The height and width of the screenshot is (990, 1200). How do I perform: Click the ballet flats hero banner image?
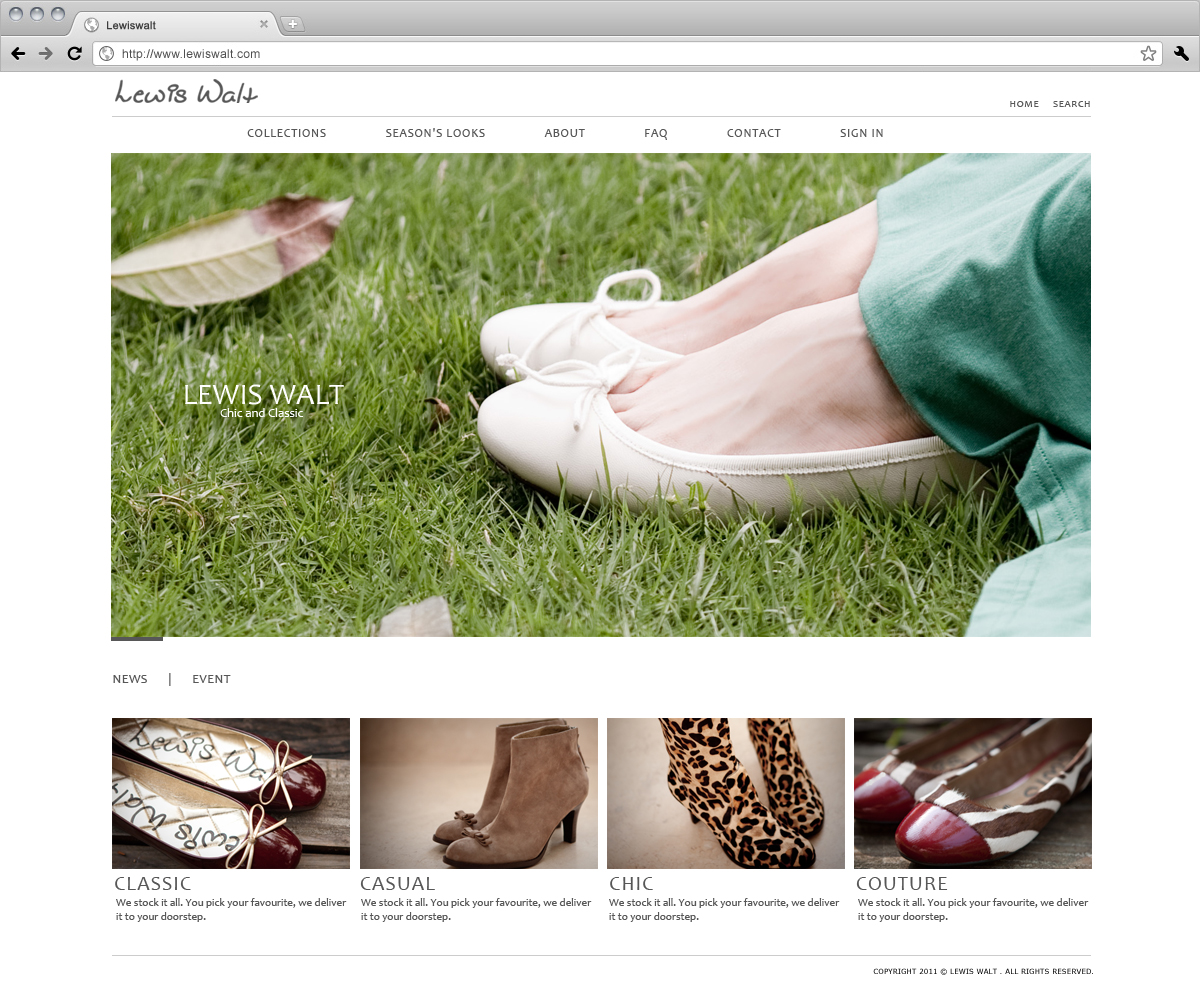(x=601, y=395)
